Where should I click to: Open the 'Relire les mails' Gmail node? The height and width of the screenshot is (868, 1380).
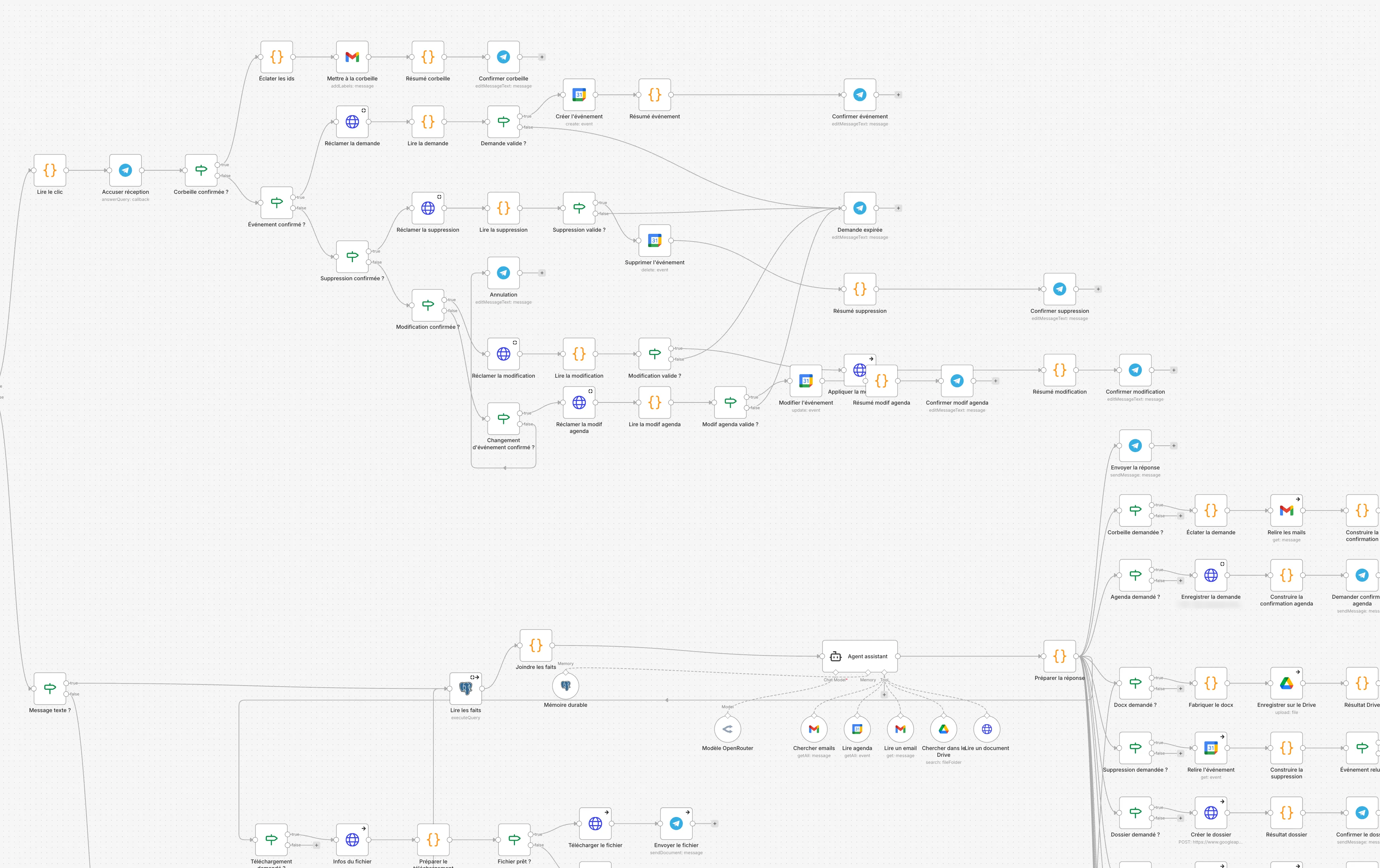coord(1286,511)
